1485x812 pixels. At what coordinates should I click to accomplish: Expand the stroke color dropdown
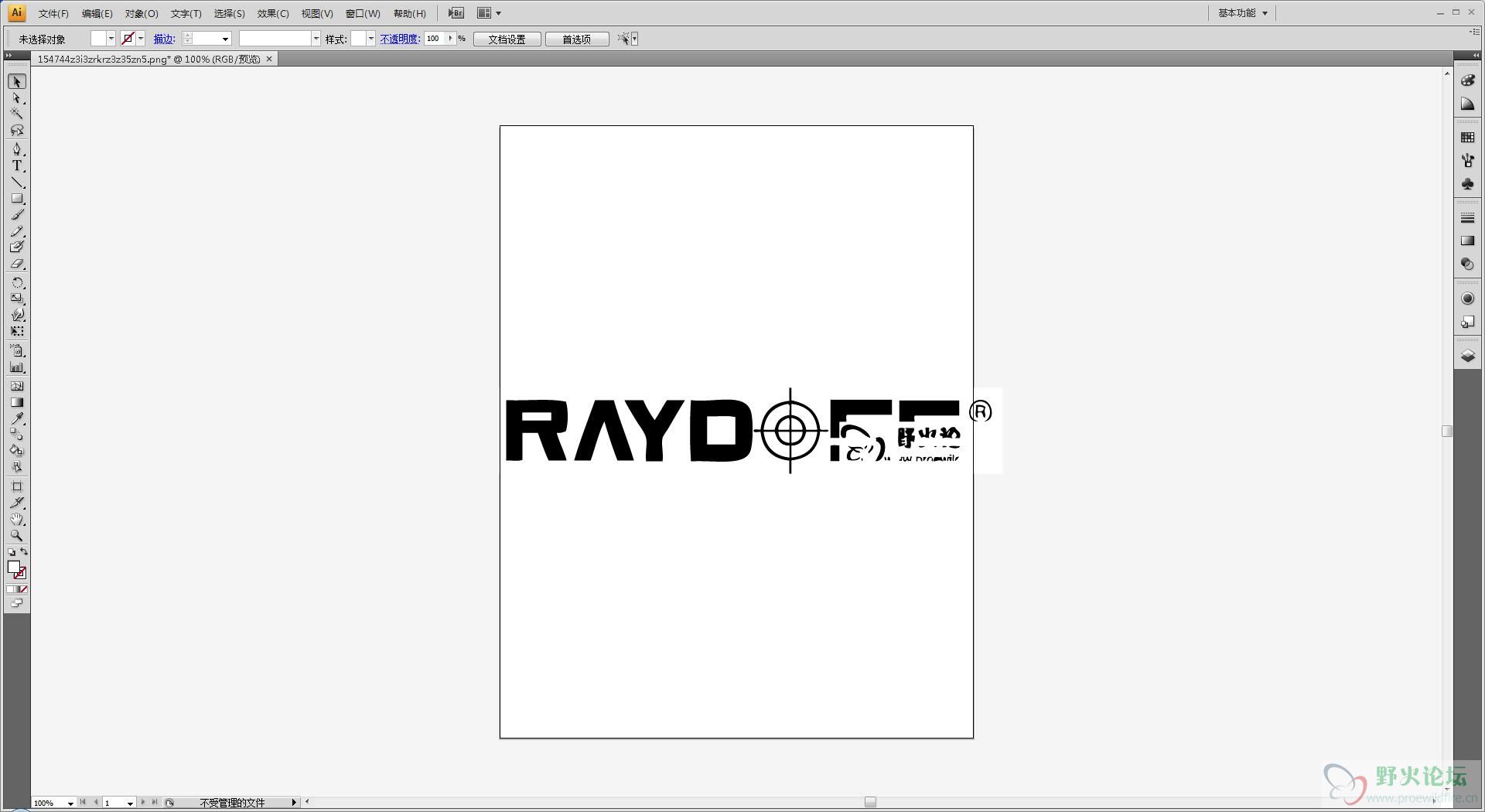[x=141, y=39]
